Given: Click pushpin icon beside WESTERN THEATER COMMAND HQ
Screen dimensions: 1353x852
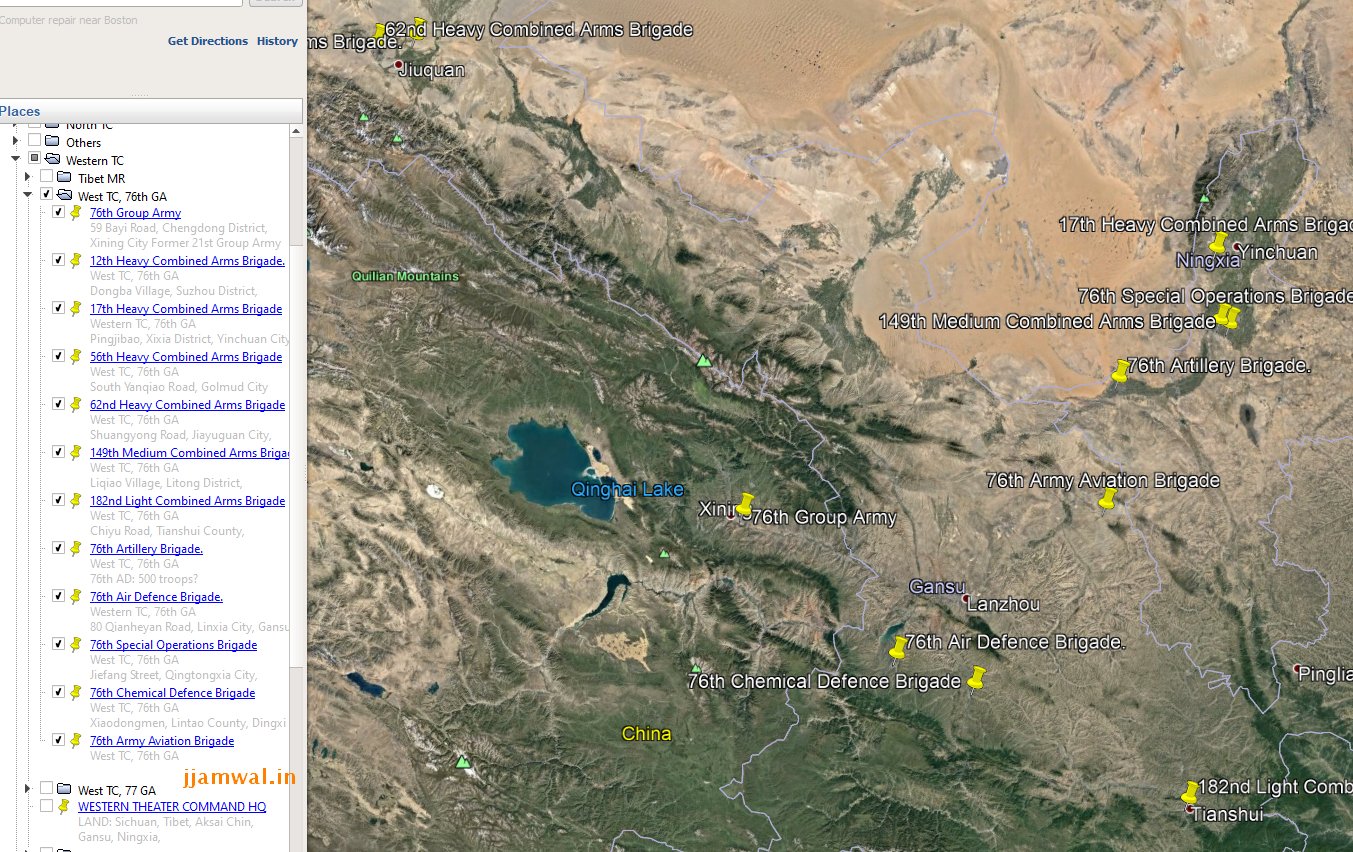Looking at the screenshot, I should (x=64, y=806).
